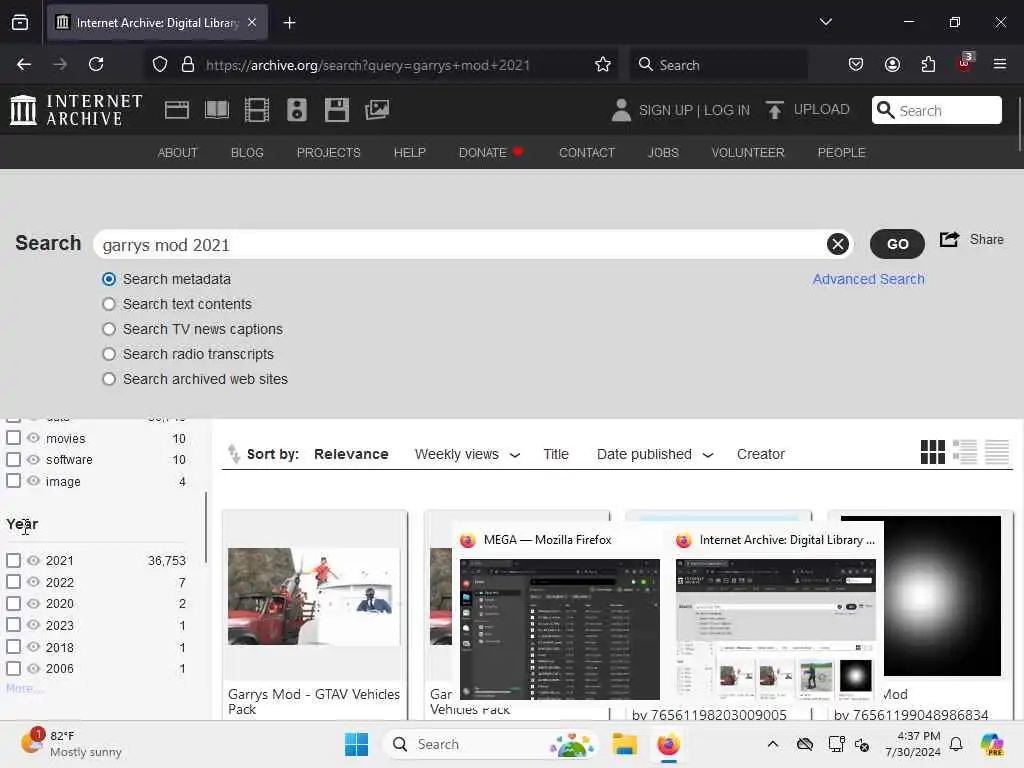Select the Search text contents option

(x=109, y=304)
